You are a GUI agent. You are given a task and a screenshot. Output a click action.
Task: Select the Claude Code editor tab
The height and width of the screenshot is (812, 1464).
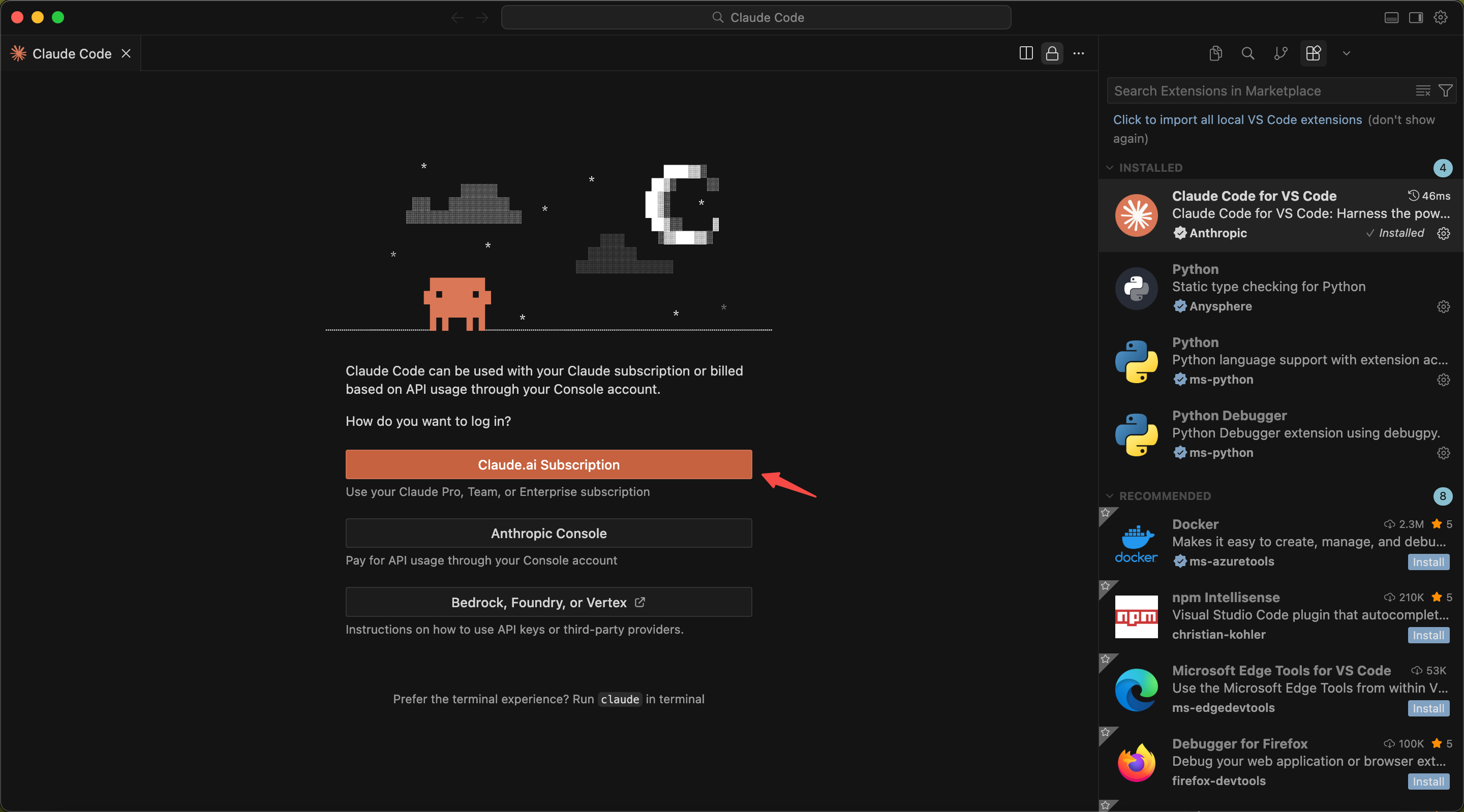pos(71,53)
